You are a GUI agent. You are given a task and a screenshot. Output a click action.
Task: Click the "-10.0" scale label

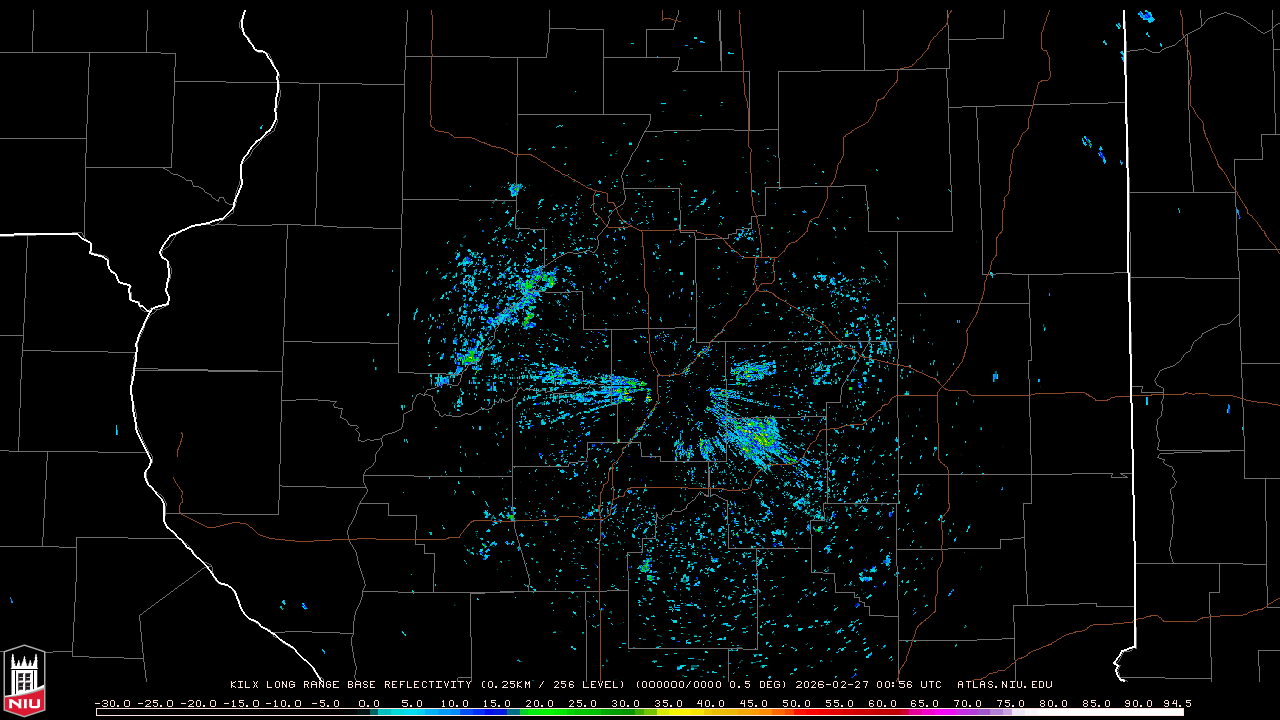tap(284, 703)
